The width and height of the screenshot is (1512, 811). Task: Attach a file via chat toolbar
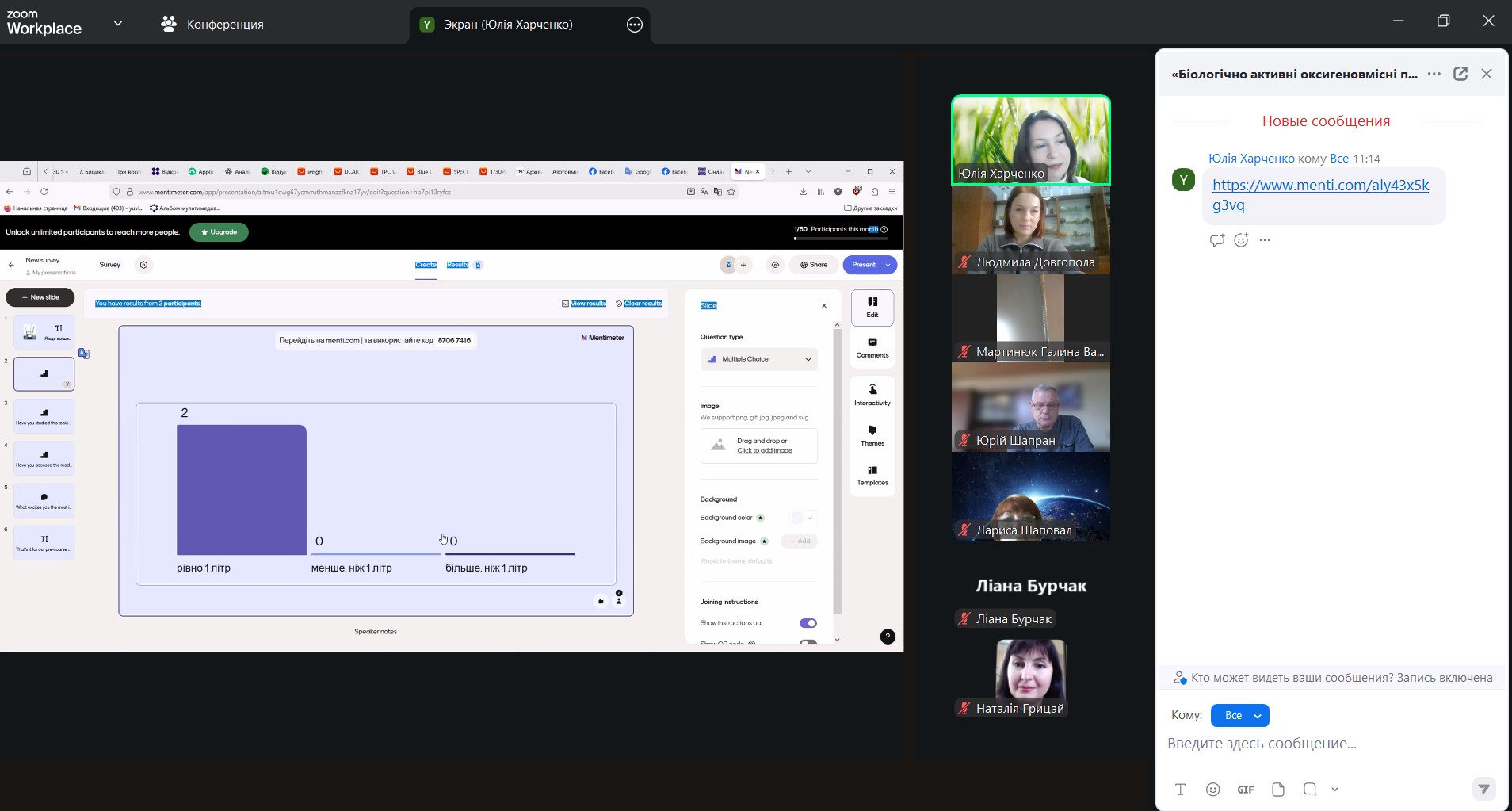(1277, 789)
